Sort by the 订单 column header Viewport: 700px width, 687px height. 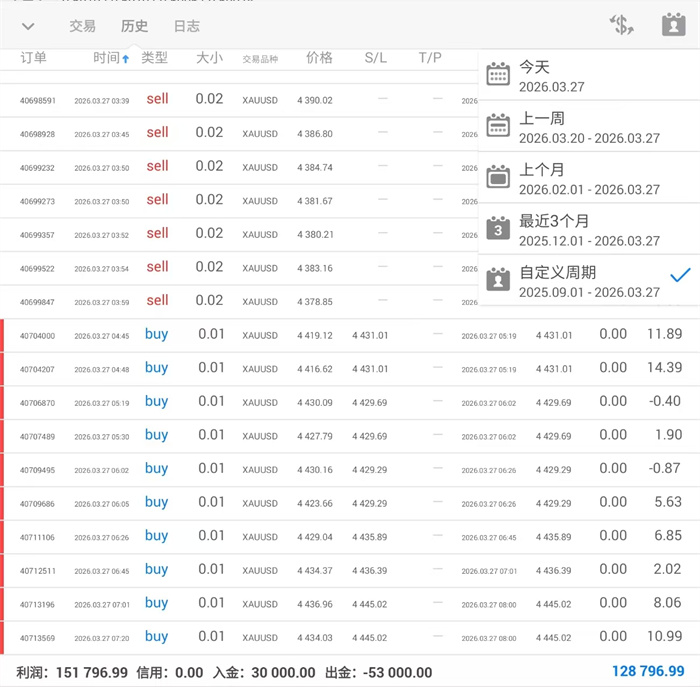pos(34,58)
